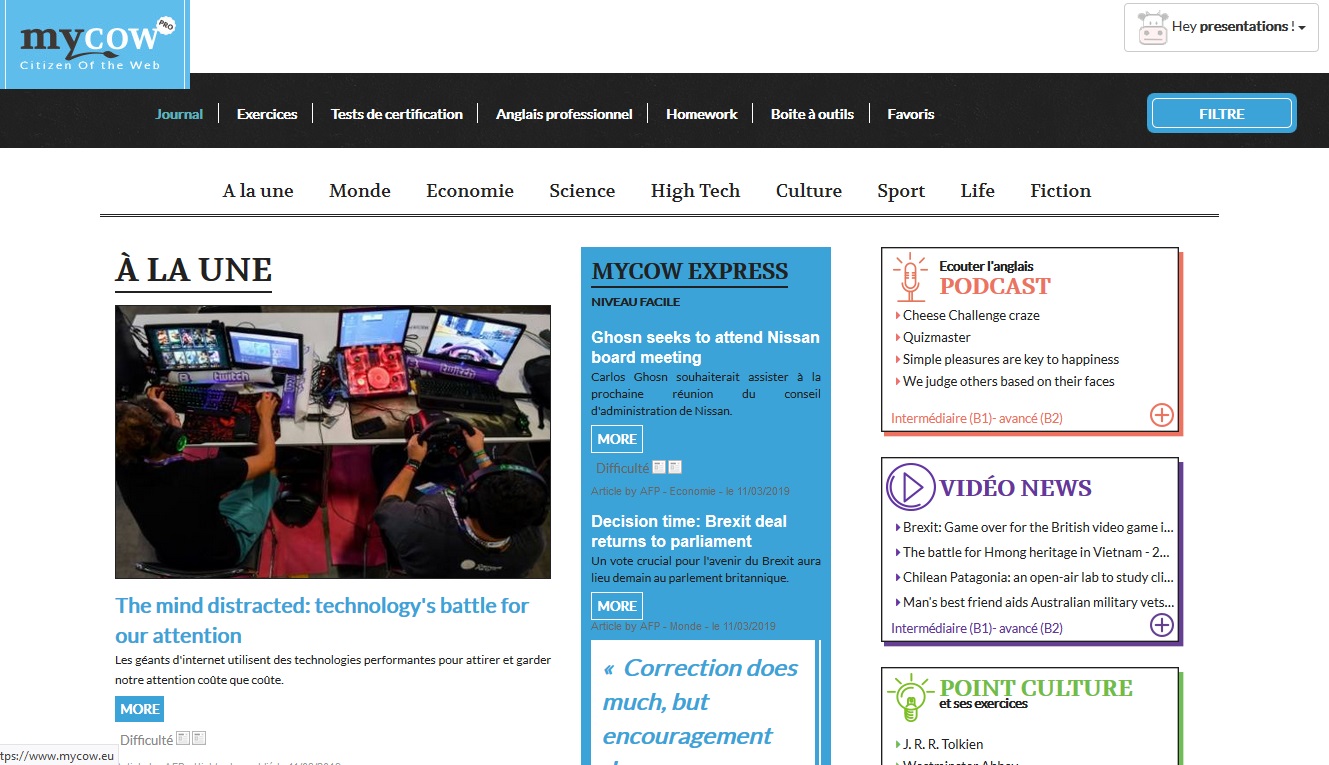
Task: Open 'We judge others based on their faces'
Action: pos(1009,381)
